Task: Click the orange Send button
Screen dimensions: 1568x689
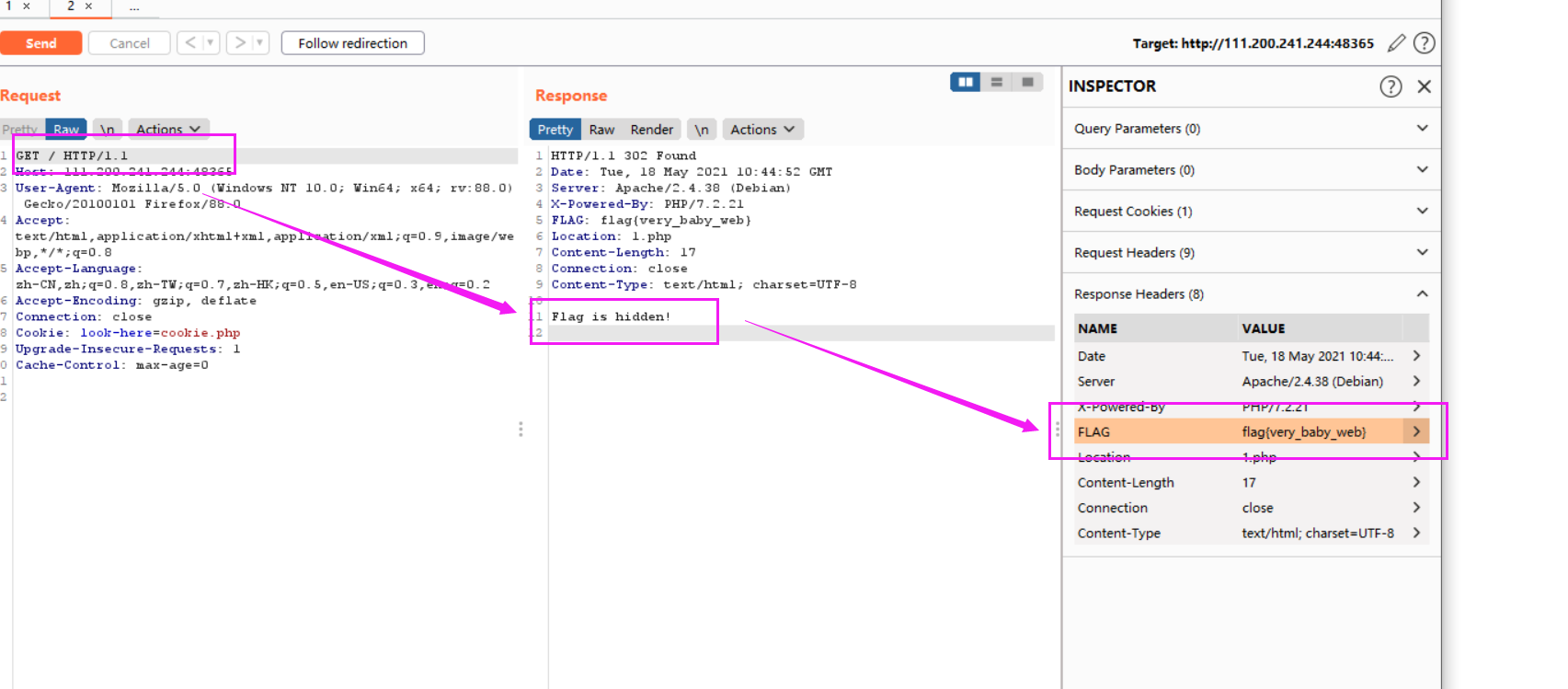Action: click(x=40, y=43)
